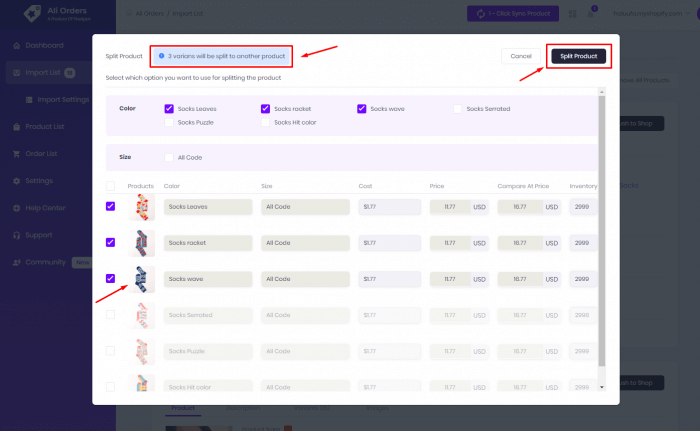This screenshot has width=700, height=431.
Task: Click the All Orders logo icon
Action: 32,13
